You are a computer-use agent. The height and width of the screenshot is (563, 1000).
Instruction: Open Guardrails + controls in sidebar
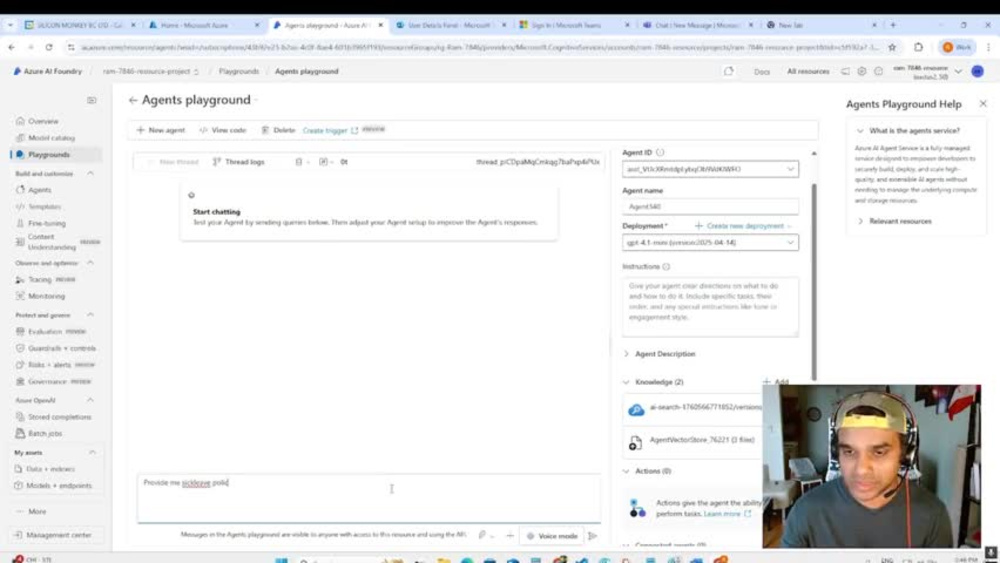(x=61, y=348)
